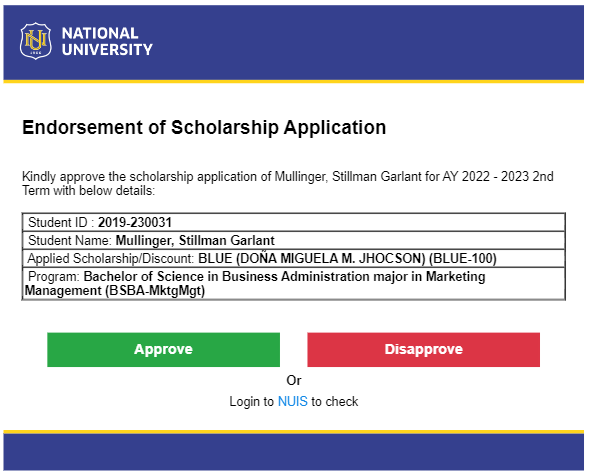Select the DOÑA MIGUELA M. JHOCSON scholarship text
The width and height of the screenshot is (589, 473).
tap(331, 258)
